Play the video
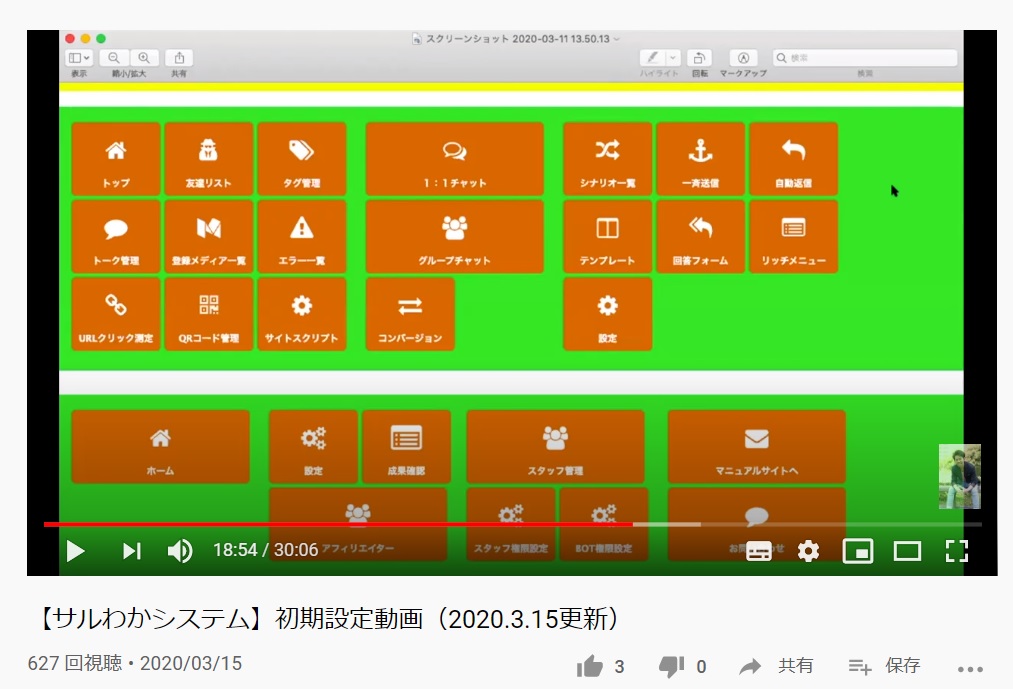Viewport: 1013px width, 689px height. 76,551
